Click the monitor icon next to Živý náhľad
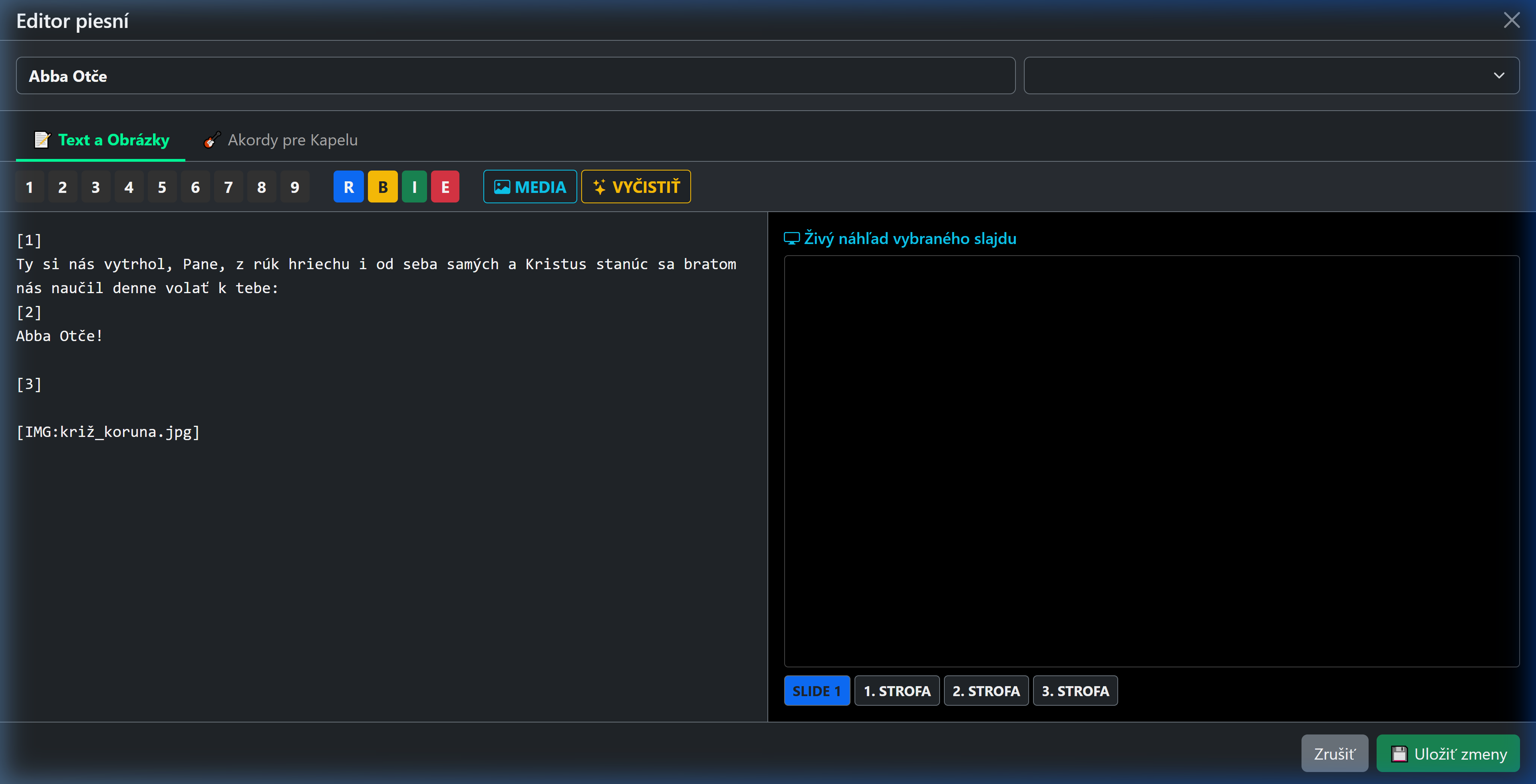Screen dimensions: 1536x784 pyautogui.click(x=791, y=238)
